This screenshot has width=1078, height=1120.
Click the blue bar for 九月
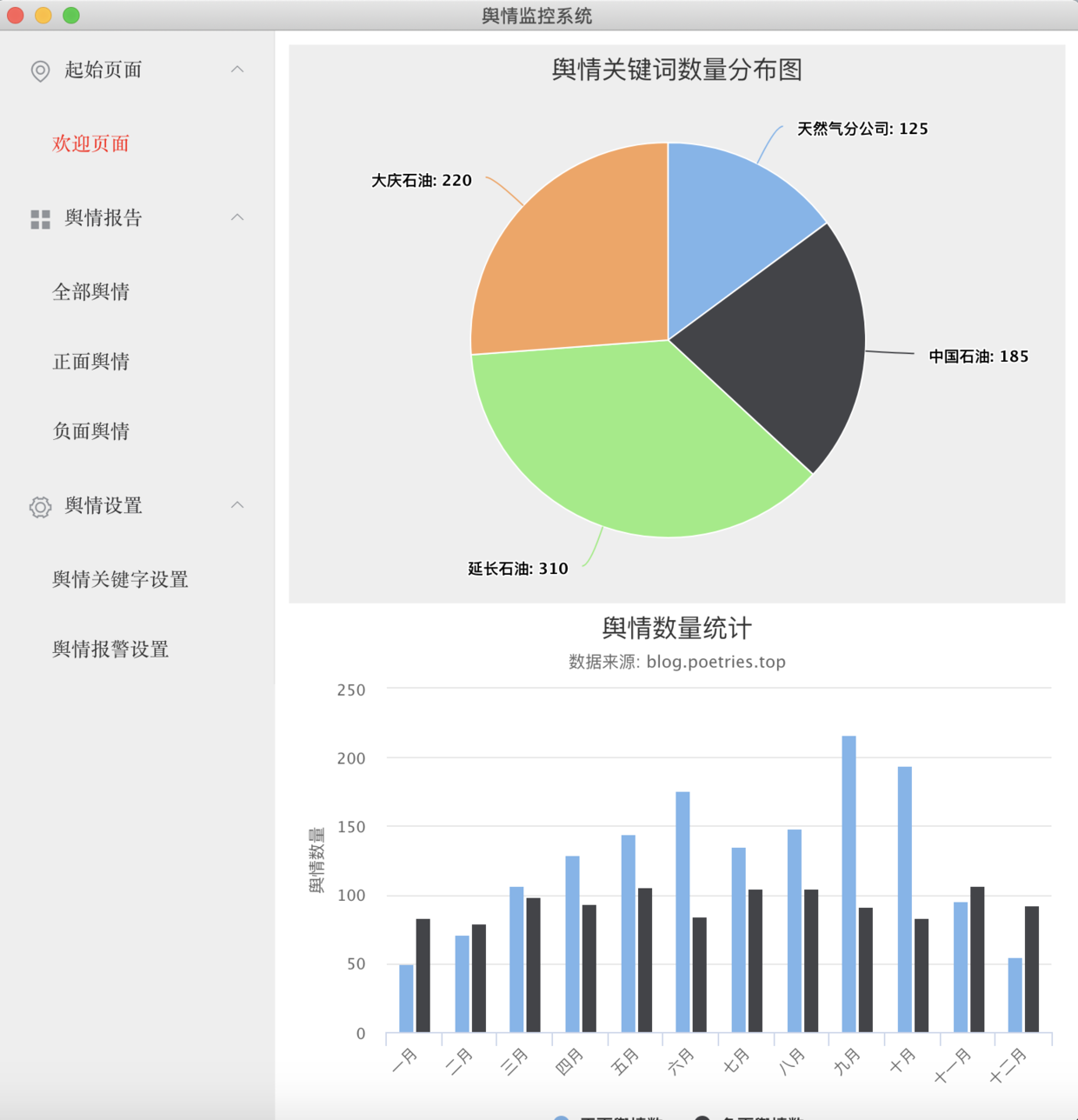pyautogui.click(x=848, y=884)
